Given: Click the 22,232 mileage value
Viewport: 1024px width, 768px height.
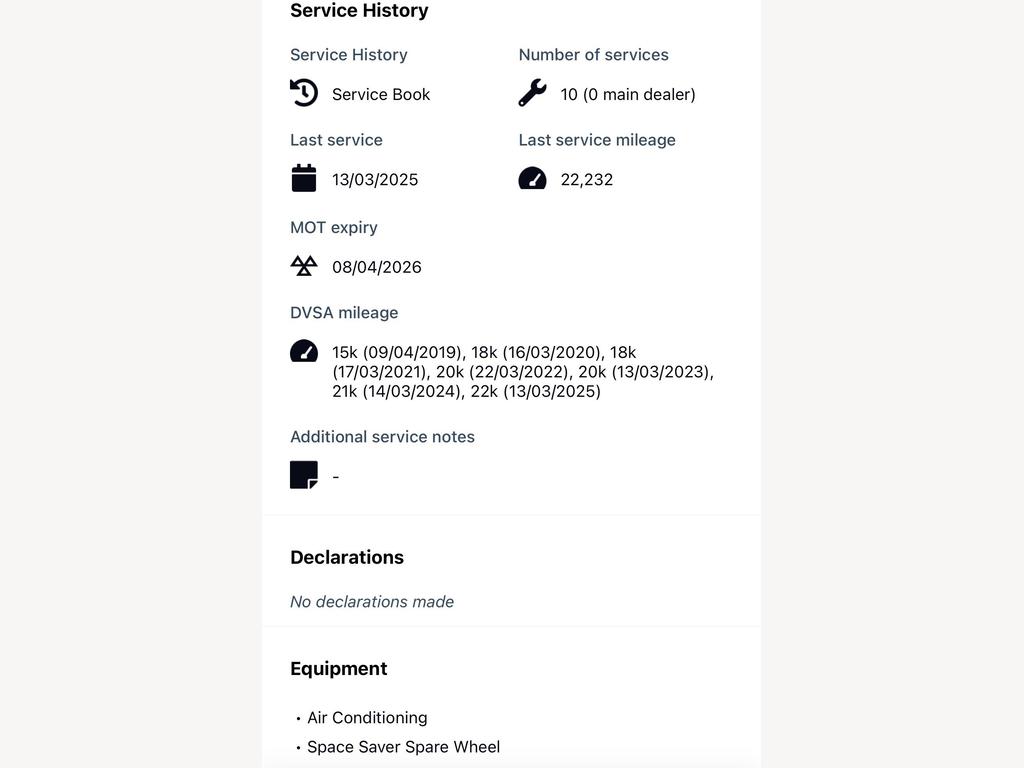Looking at the screenshot, I should (586, 180).
